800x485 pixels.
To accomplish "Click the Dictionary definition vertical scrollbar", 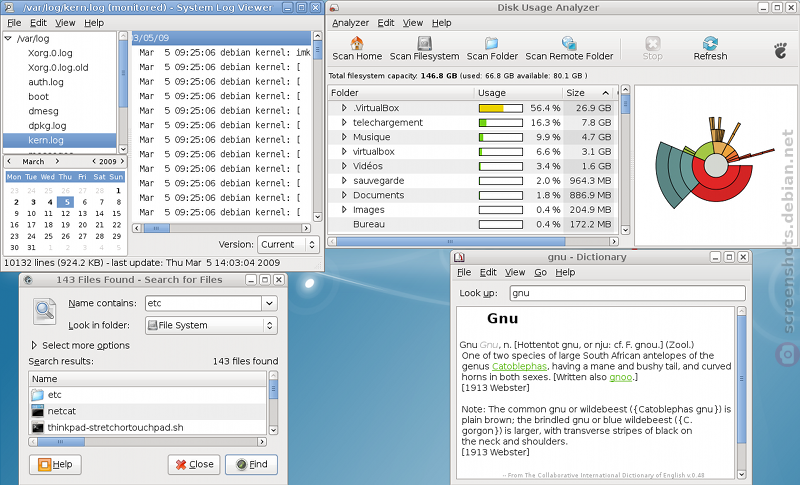I will tap(741, 393).
